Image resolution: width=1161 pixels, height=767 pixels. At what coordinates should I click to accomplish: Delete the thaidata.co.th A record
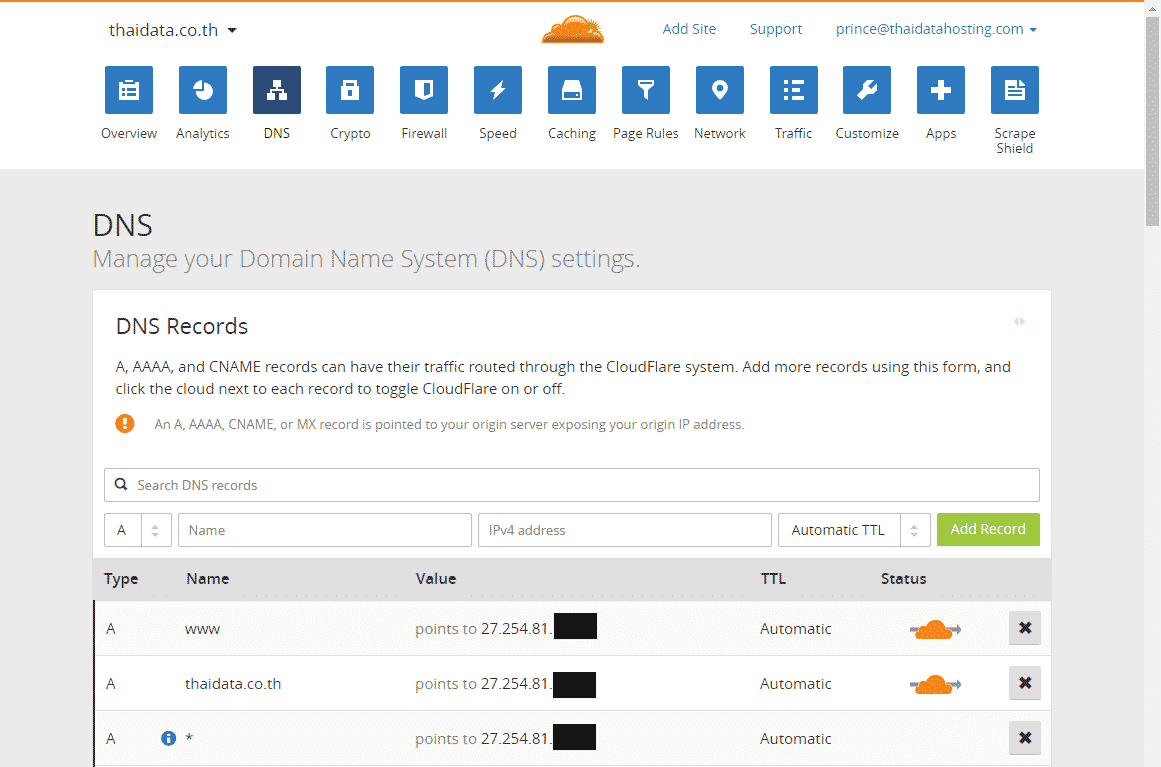(1025, 683)
